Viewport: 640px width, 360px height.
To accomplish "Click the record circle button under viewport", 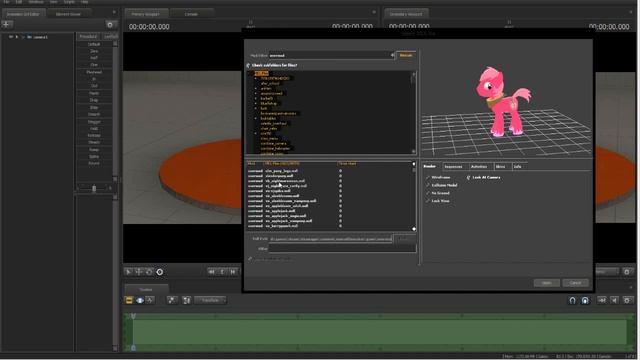I will click(x=160, y=272).
